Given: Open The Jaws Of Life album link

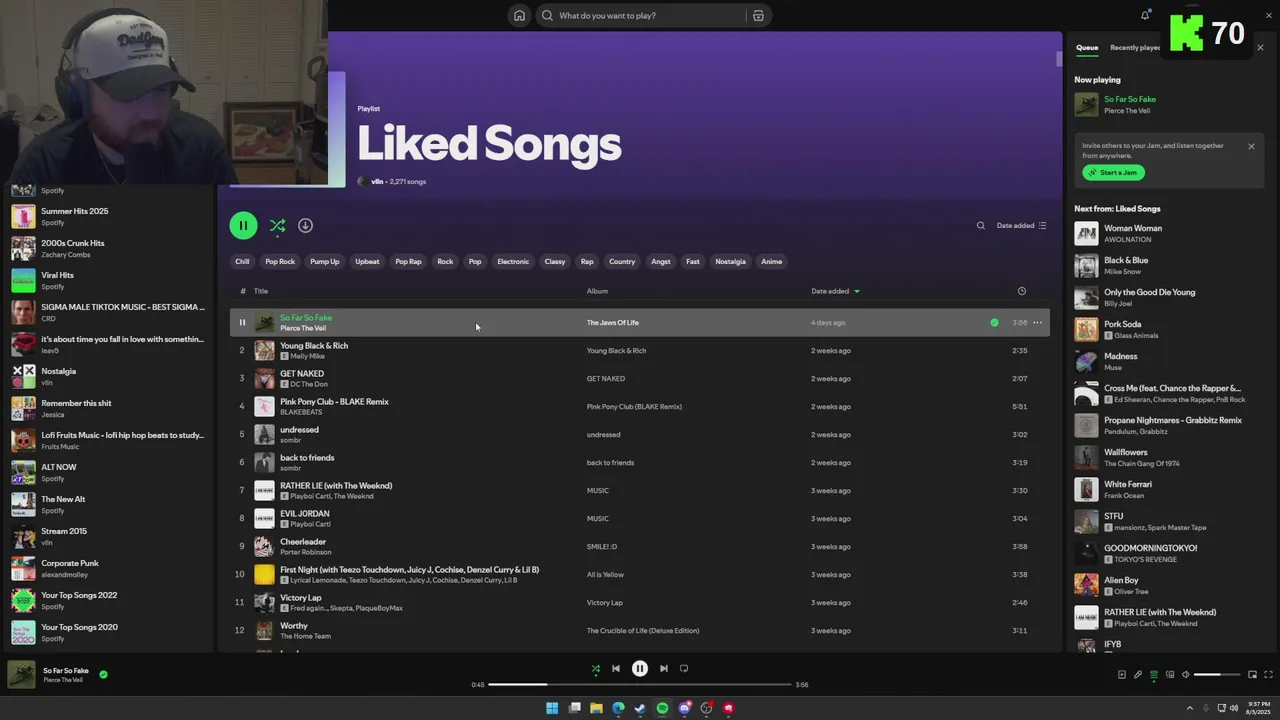Looking at the screenshot, I should click(x=612, y=322).
